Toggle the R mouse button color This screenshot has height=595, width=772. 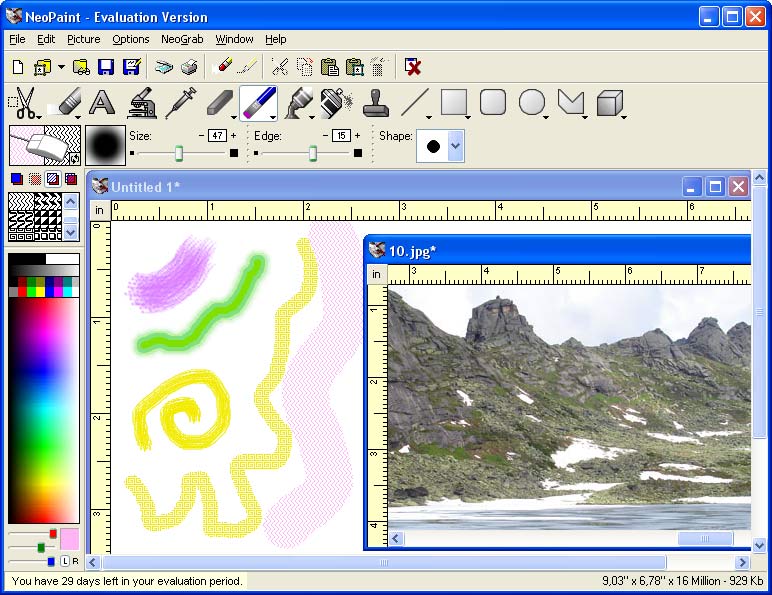[75, 561]
